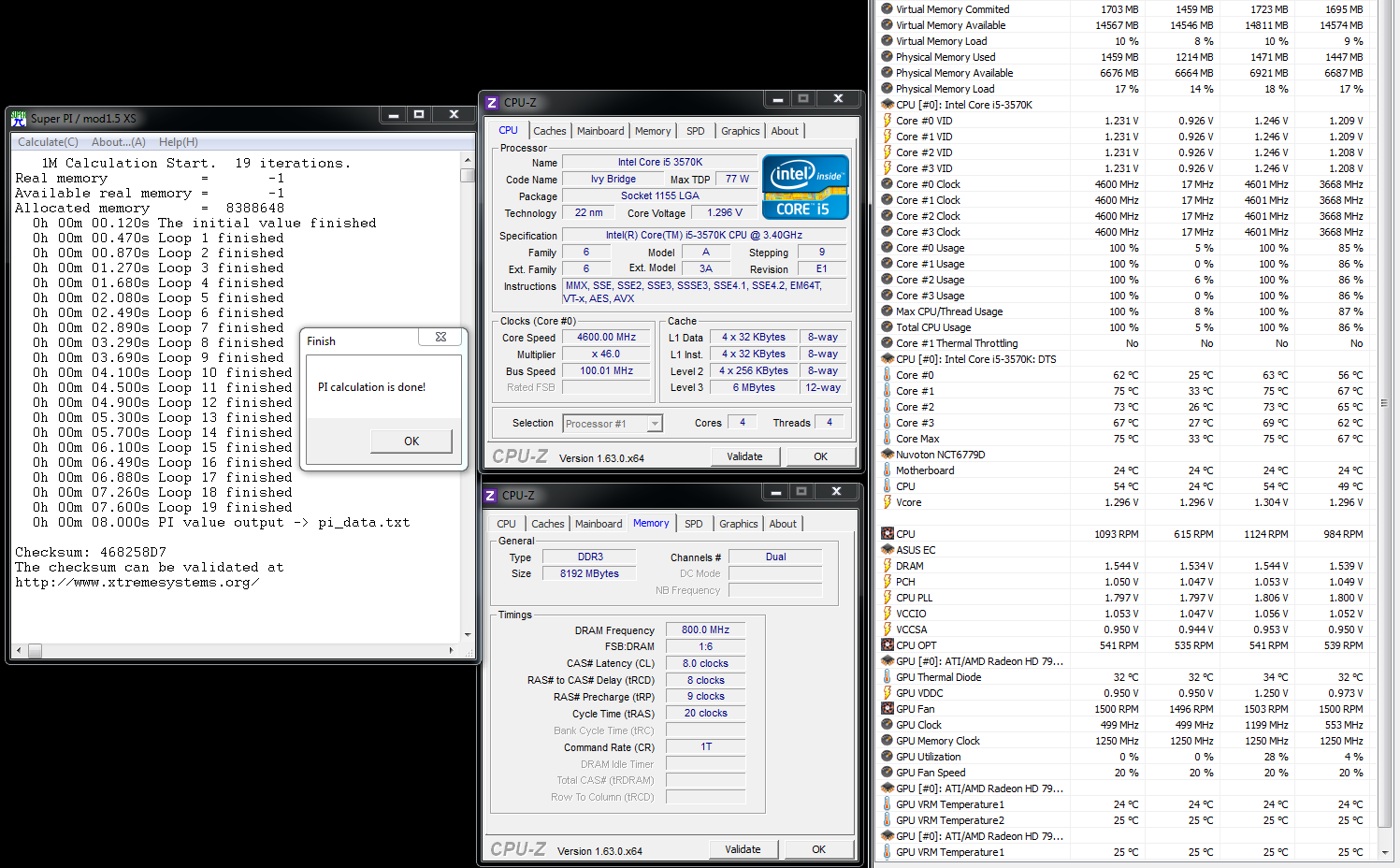
Task: Click the GPU Utilization sensor icon
Action: click(x=887, y=757)
